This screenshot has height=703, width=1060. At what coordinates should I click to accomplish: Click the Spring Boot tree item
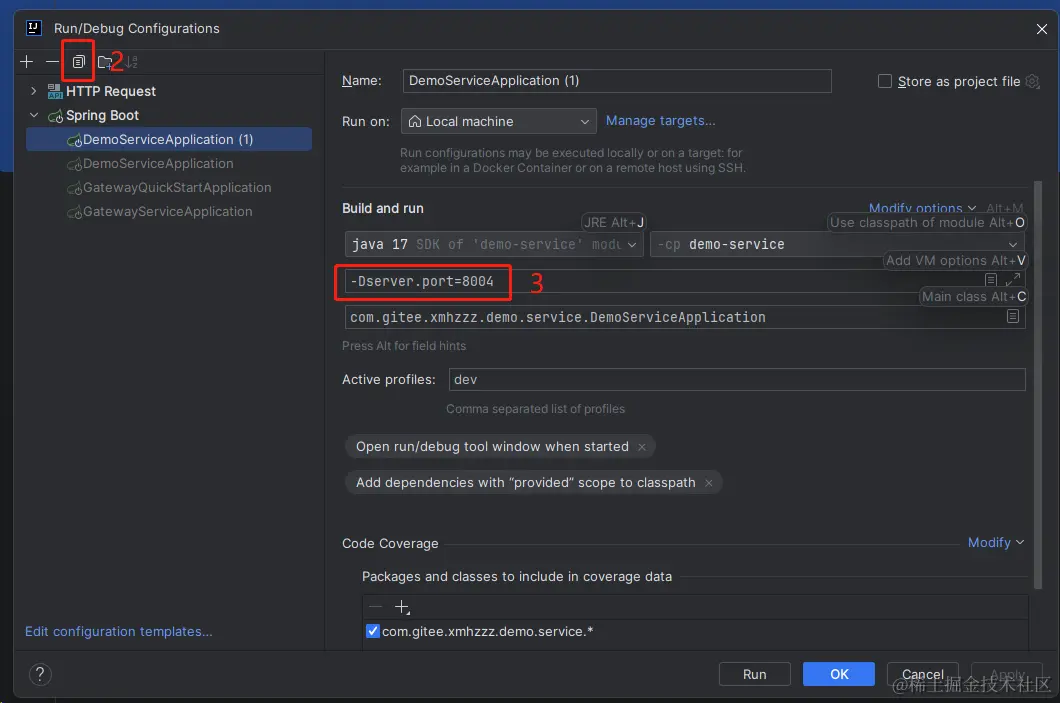(x=102, y=116)
